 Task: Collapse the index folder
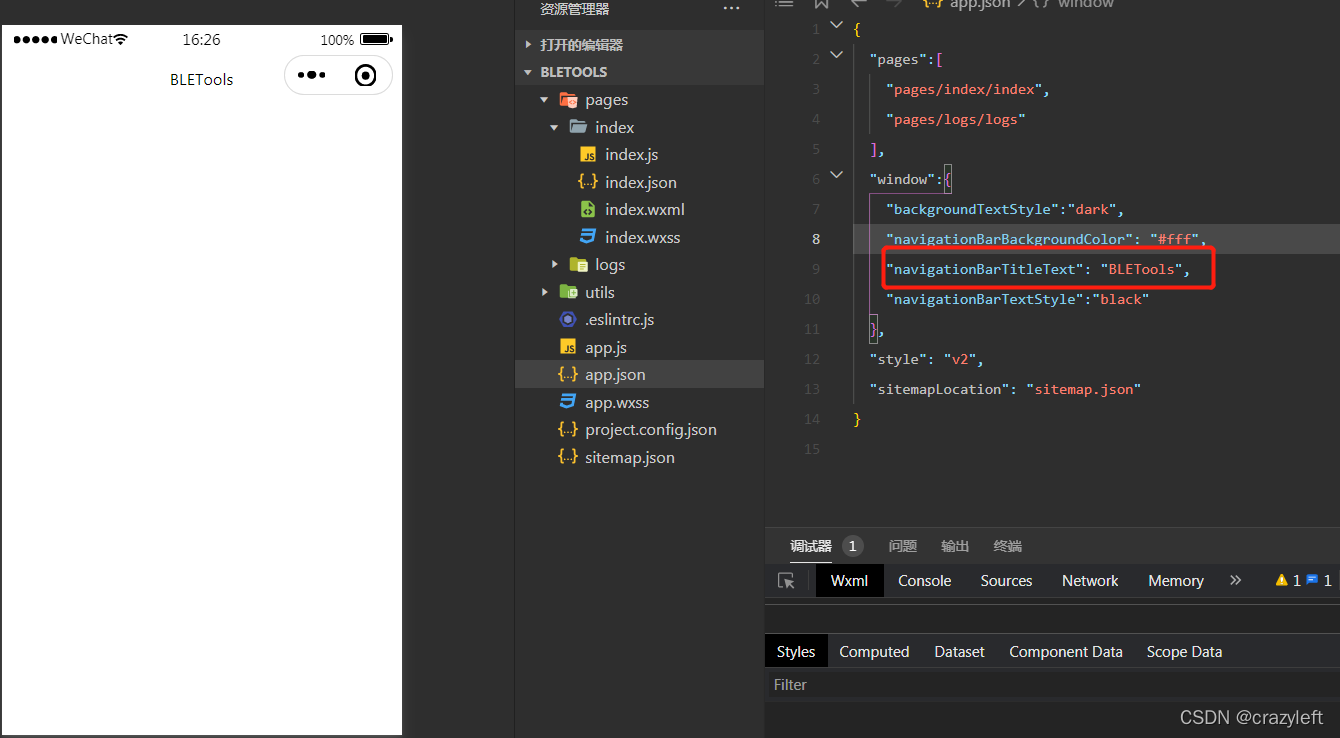pos(554,128)
